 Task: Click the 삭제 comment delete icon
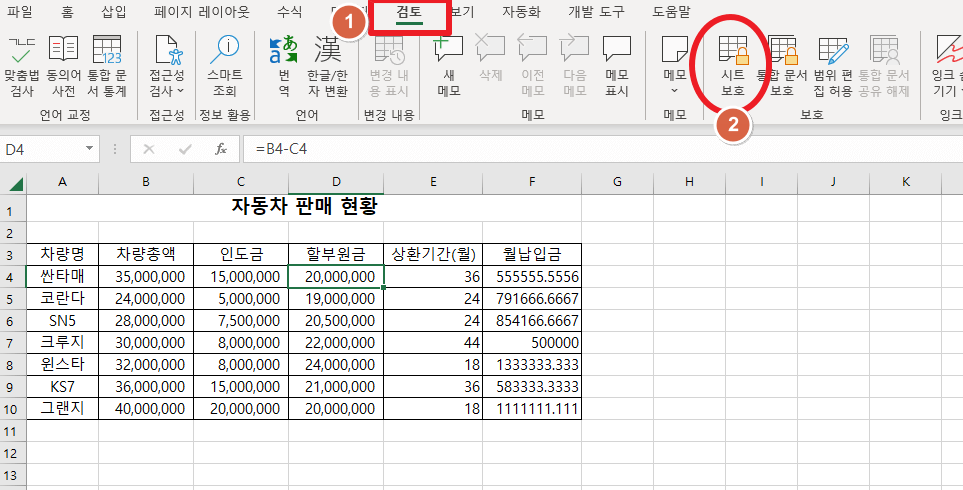tap(490, 49)
